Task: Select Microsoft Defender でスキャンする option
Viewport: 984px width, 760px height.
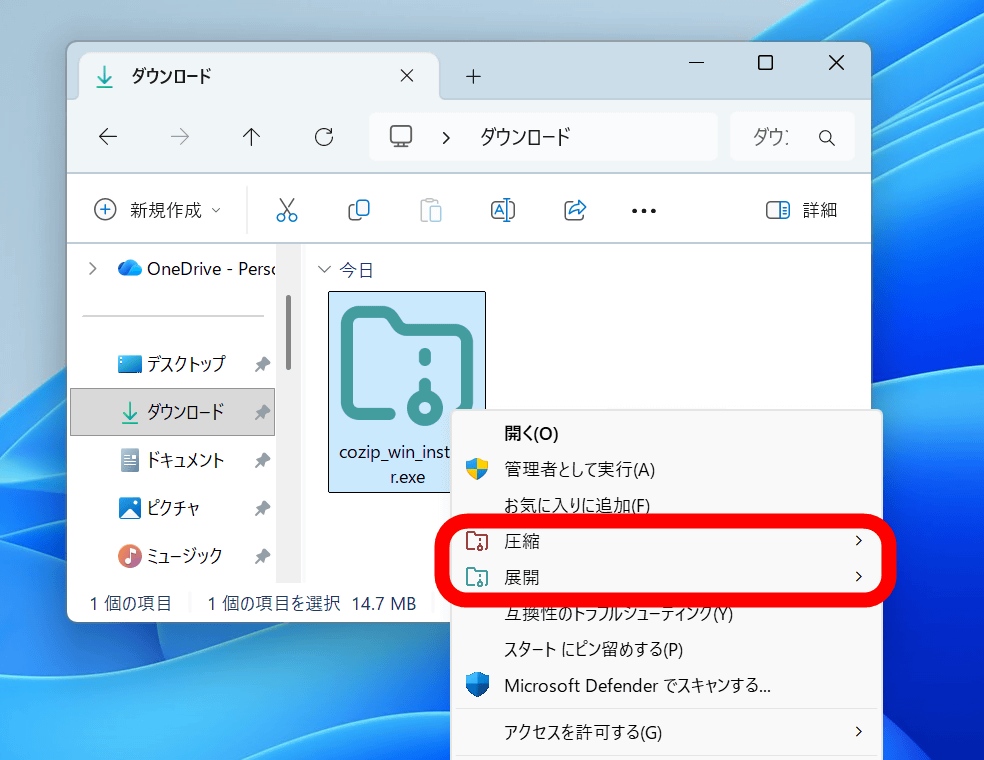Action: 637,686
